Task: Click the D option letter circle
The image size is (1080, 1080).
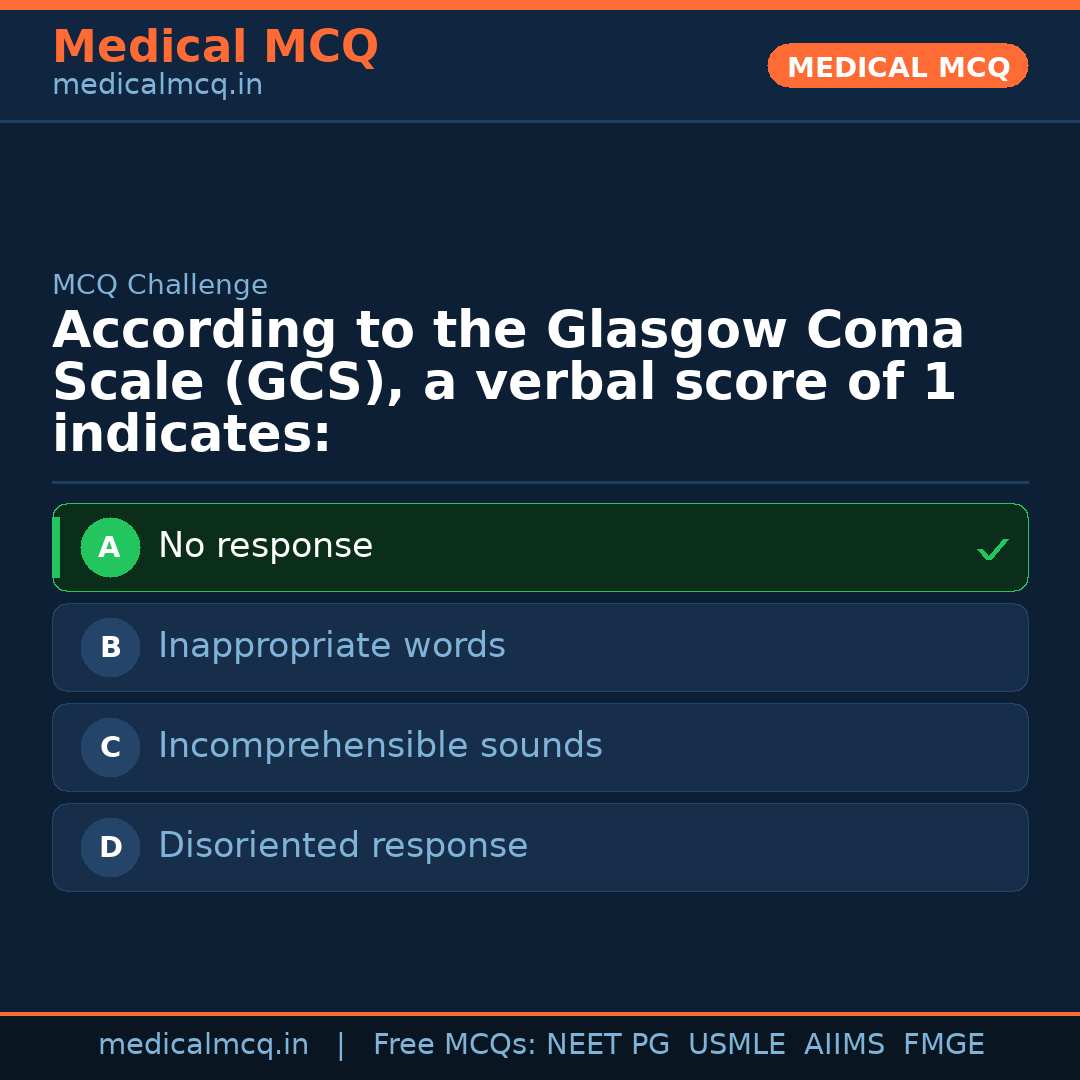Action: pos(110,847)
